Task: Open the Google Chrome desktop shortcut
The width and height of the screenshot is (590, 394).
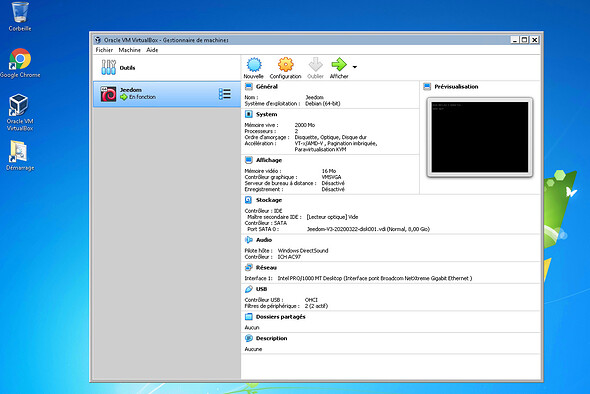Action: tap(20, 63)
